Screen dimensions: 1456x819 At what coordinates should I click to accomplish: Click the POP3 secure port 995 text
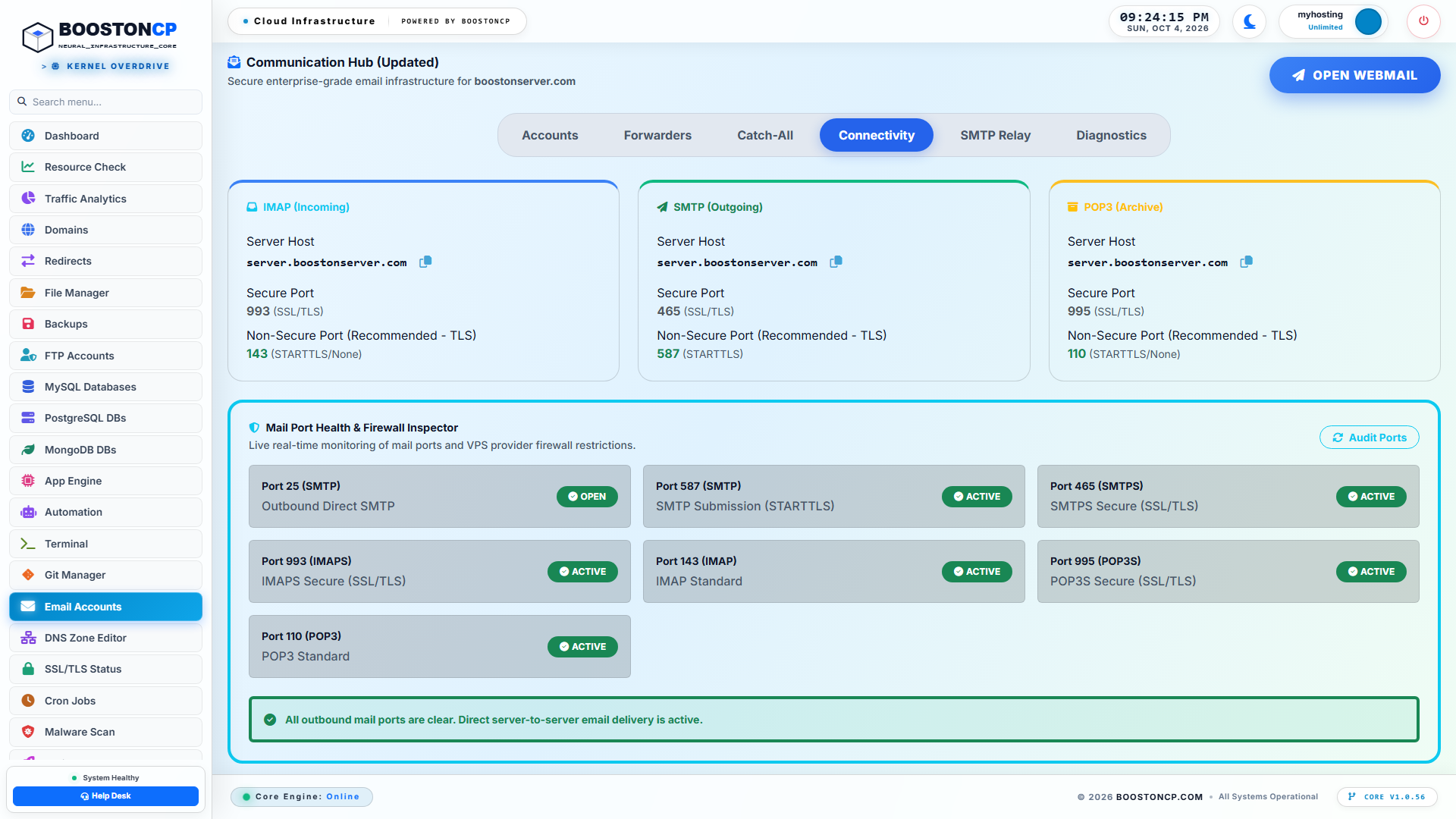coord(1106,312)
